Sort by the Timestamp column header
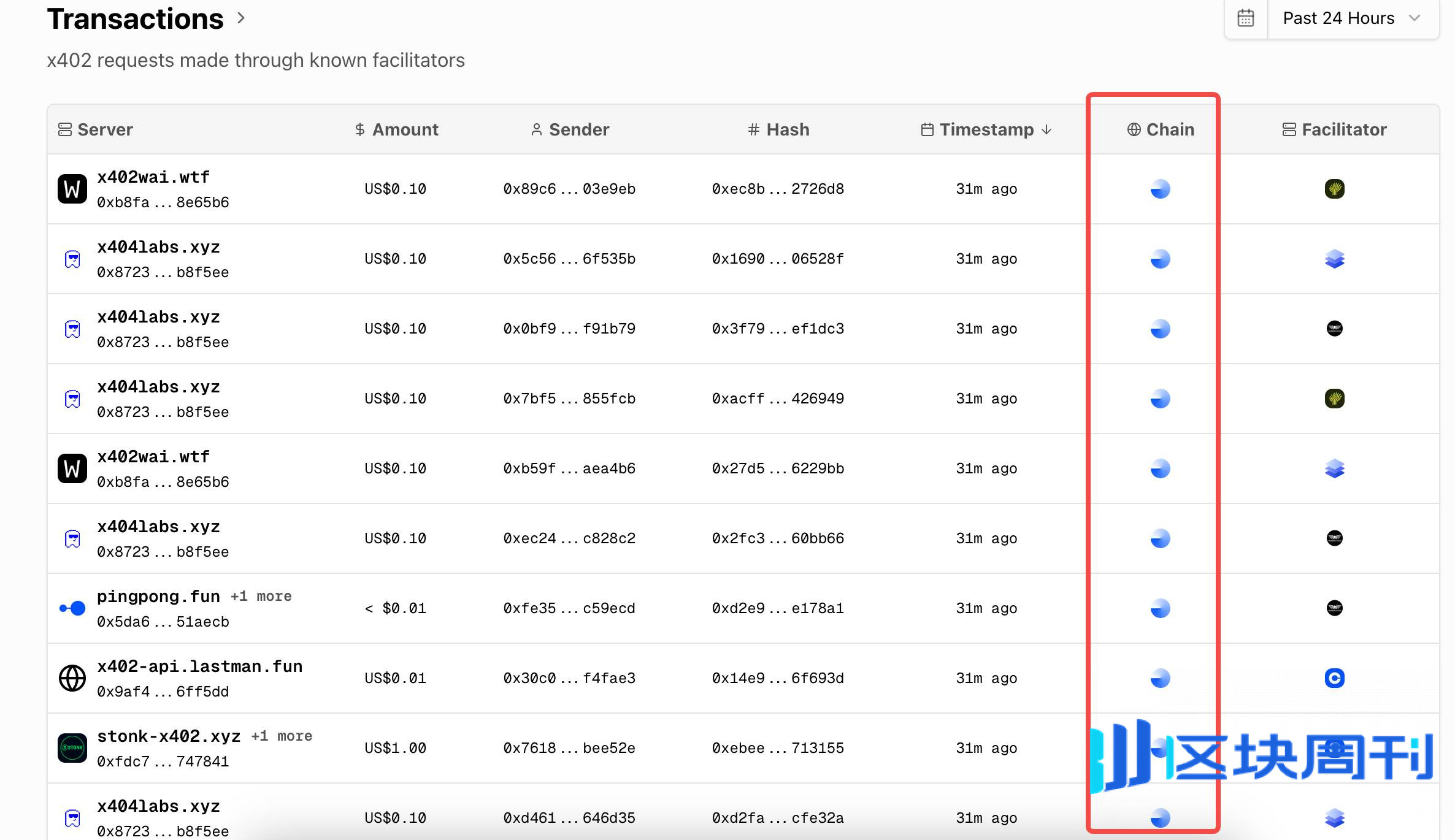This screenshot has width=1455, height=840. [x=986, y=129]
